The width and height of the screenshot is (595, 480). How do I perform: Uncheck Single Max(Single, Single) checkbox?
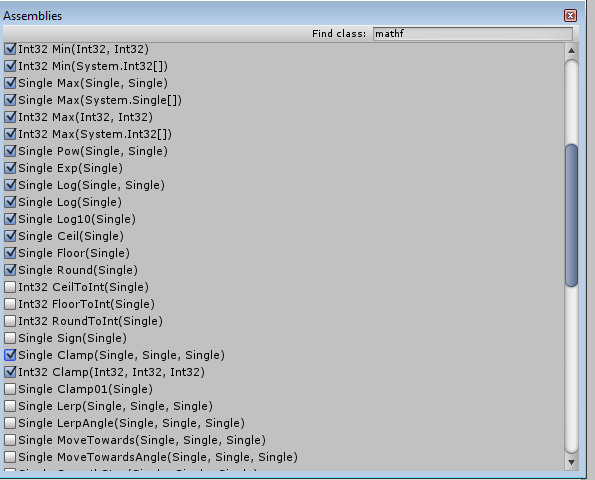tap(10, 83)
